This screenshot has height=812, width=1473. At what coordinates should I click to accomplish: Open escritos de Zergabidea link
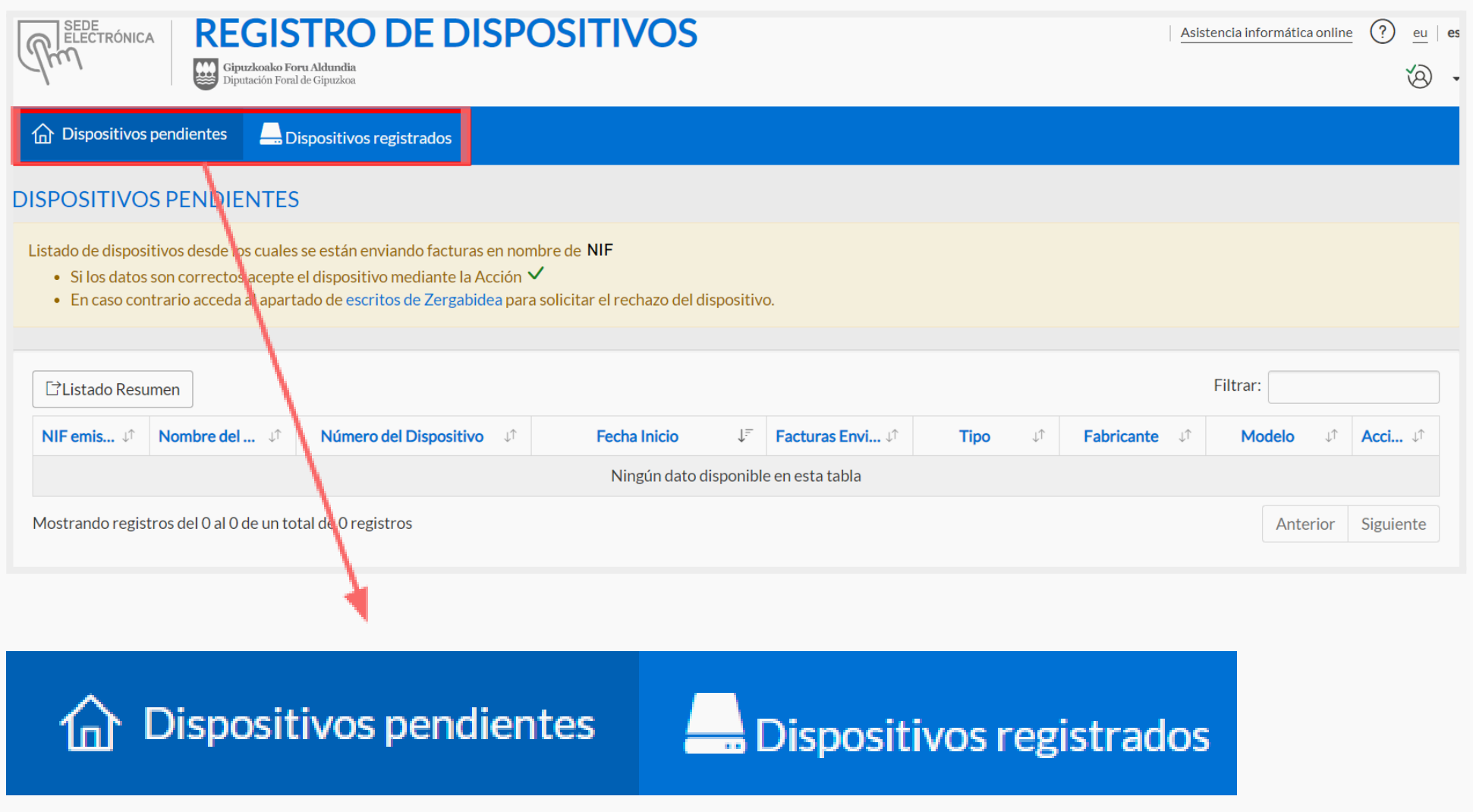[x=423, y=300]
